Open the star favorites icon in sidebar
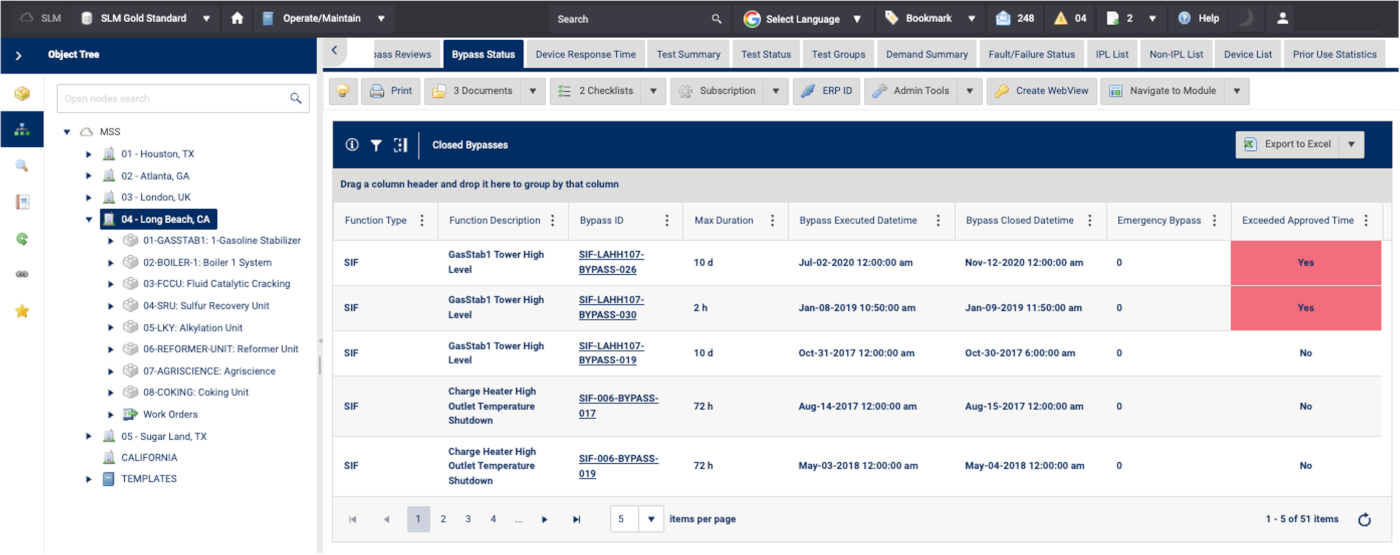1400x555 pixels. tap(22, 311)
